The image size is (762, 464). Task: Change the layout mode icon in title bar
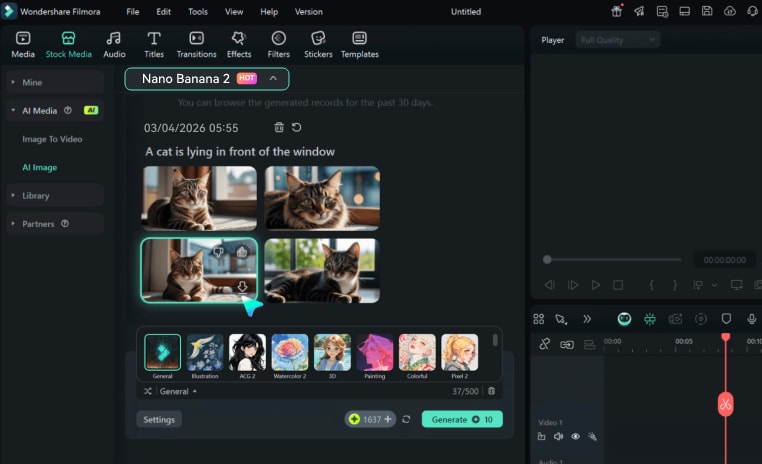coord(684,11)
